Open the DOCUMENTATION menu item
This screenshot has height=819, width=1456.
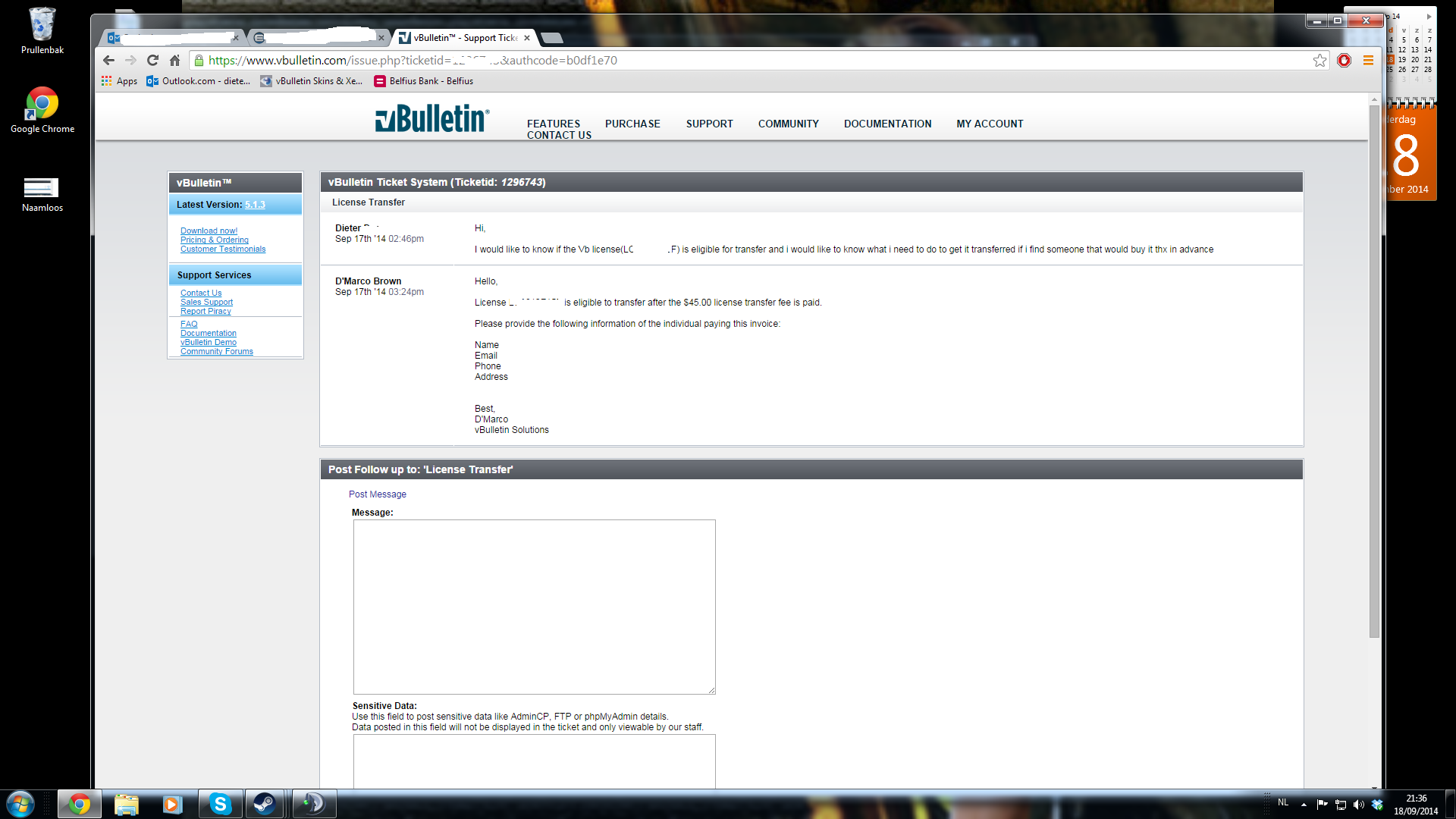(888, 124)
